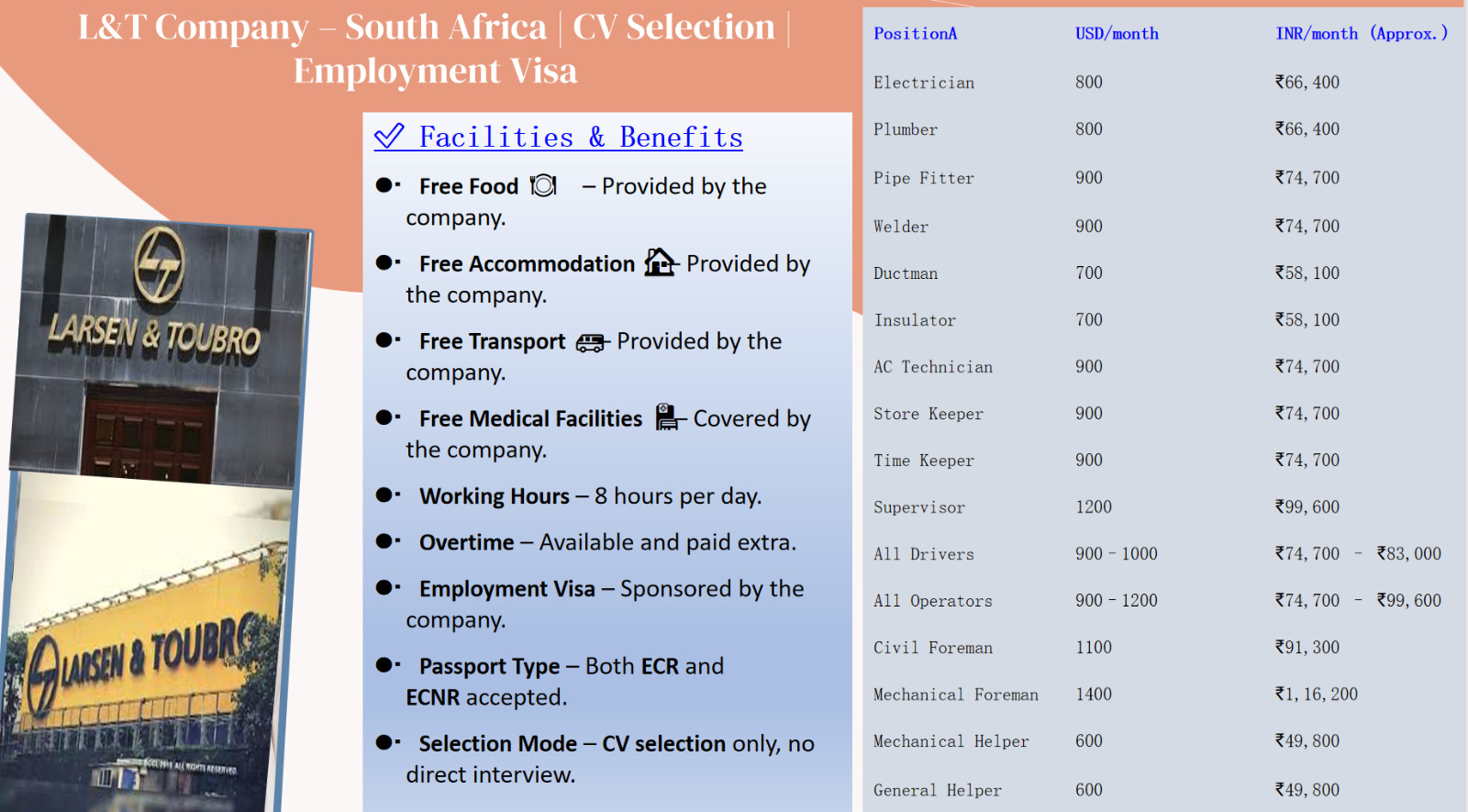Image resolution: width=1468 pixels, height=812 pixels.
Task: Click the Electrician row in the salary table
Action: tap(924, 83)
